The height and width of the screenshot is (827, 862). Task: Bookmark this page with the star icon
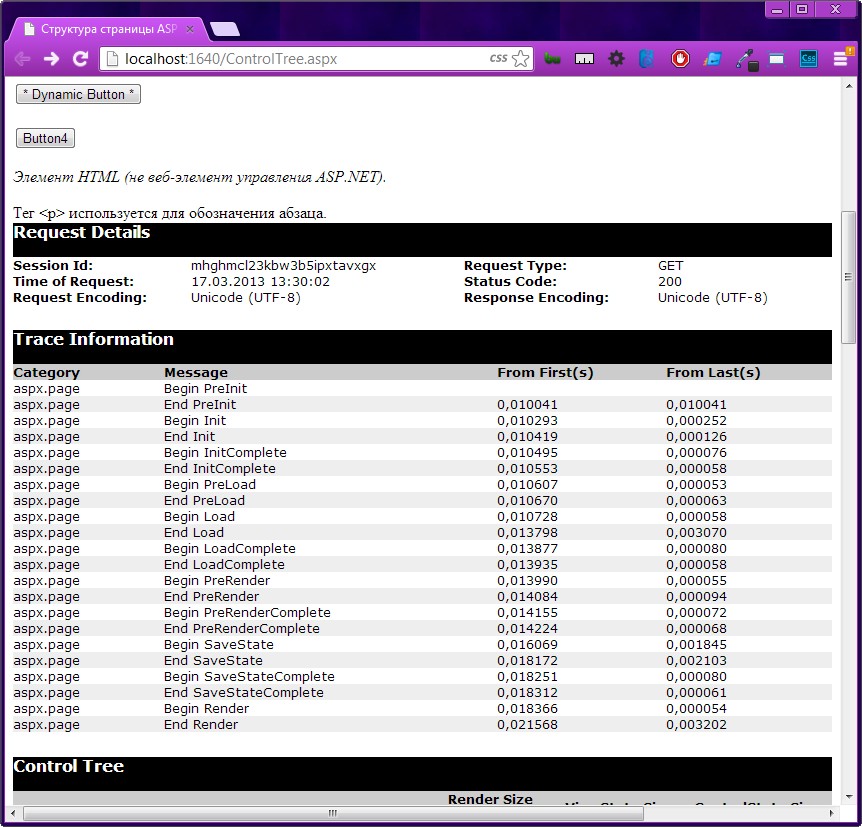click(520, 58)
